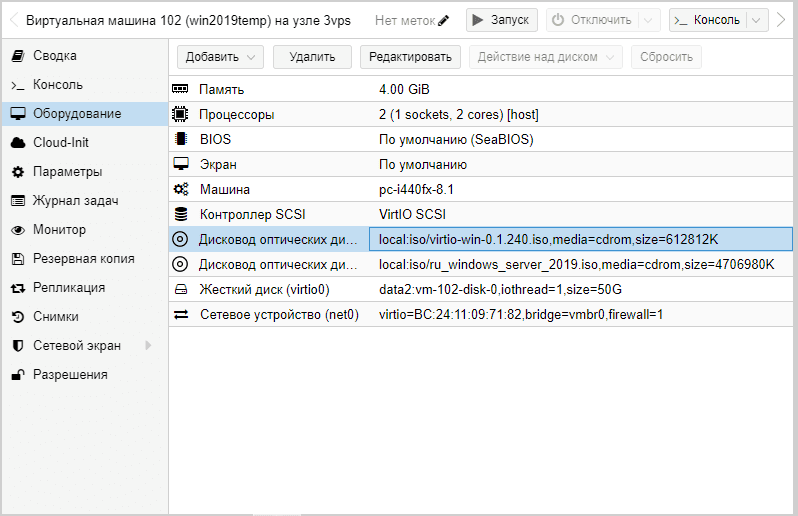Click the Разрешения unlock icon

(x=18, y=375)
